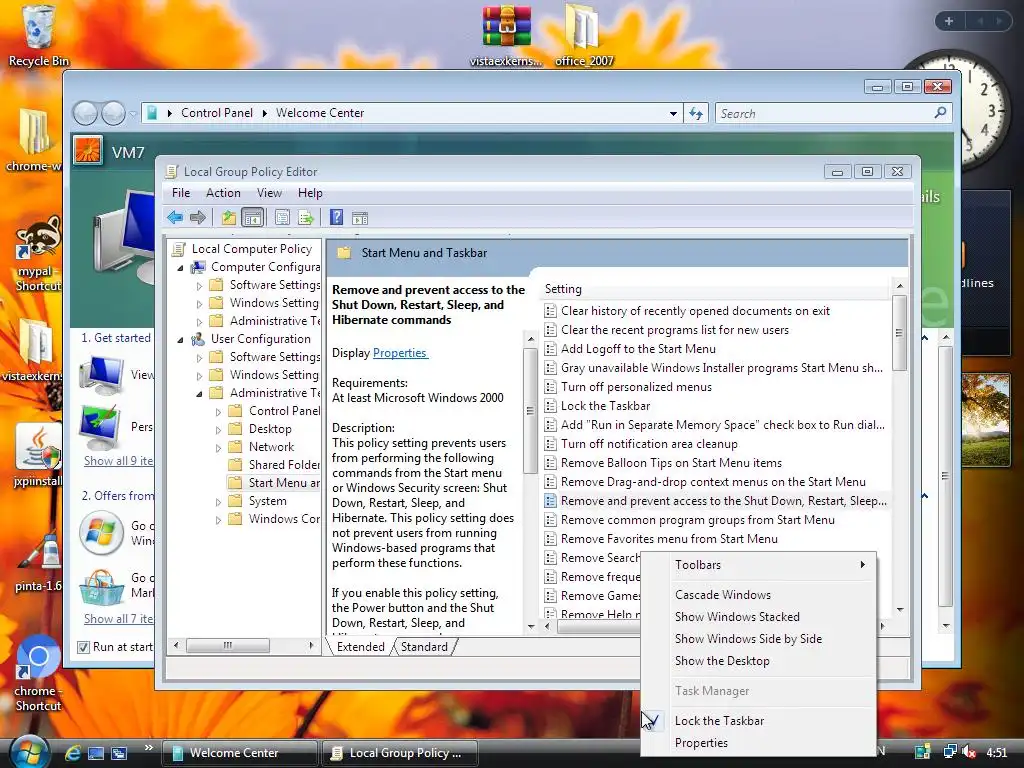Expand the Toolbars submenu arrow
Image resolution: width=1024 pixels, height=768 pixels.
tap(863, 564)
